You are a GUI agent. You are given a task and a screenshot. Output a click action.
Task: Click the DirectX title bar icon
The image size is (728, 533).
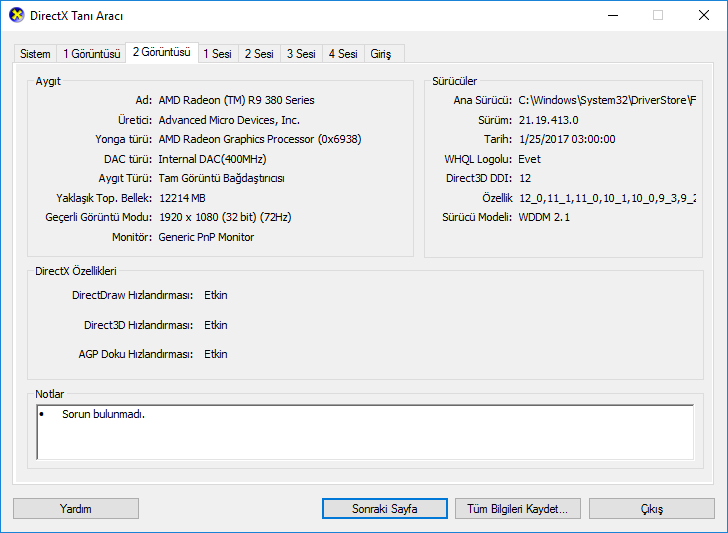pos(17,15)
